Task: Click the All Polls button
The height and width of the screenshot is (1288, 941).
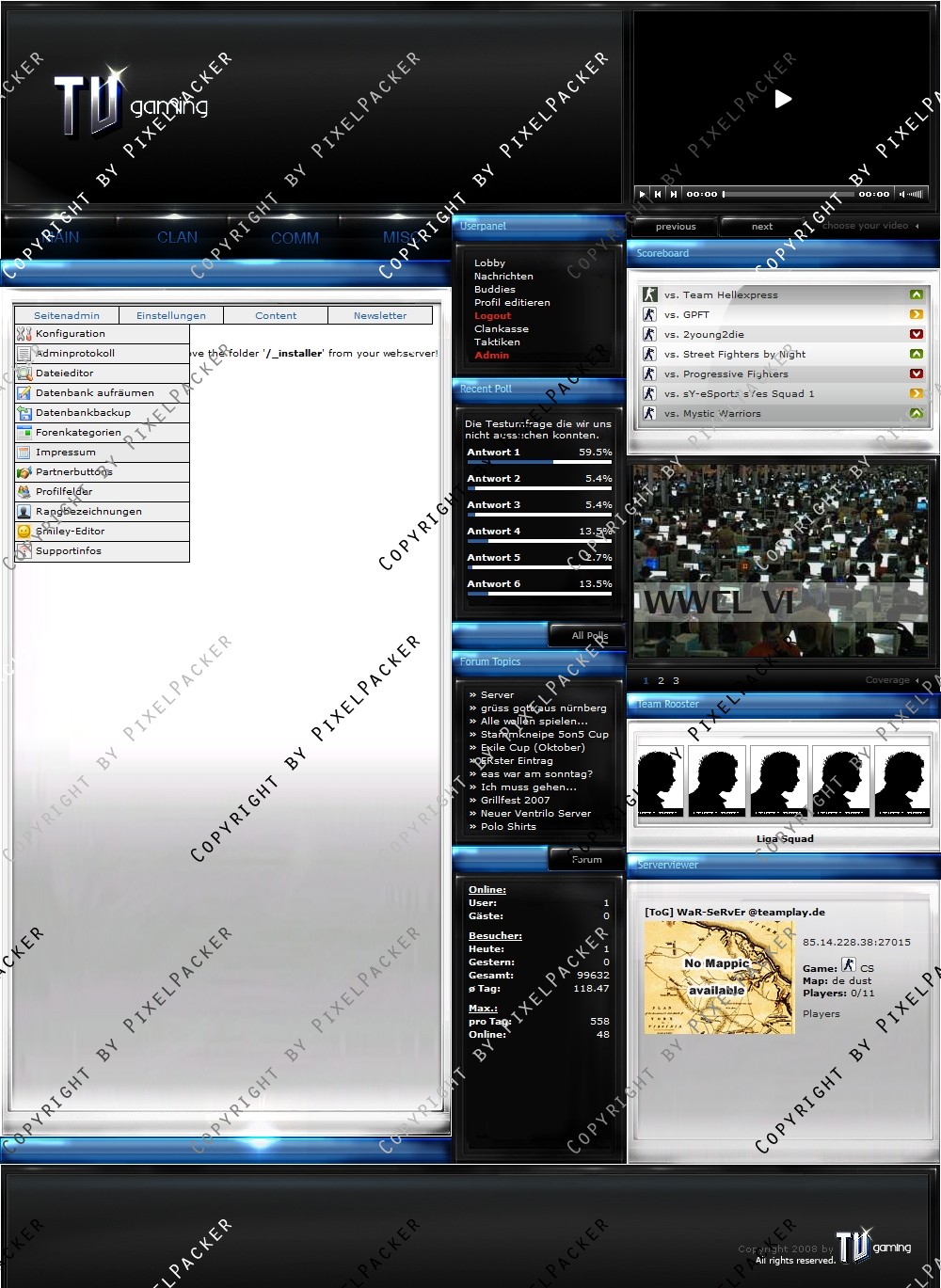Action: pos(589,636)
